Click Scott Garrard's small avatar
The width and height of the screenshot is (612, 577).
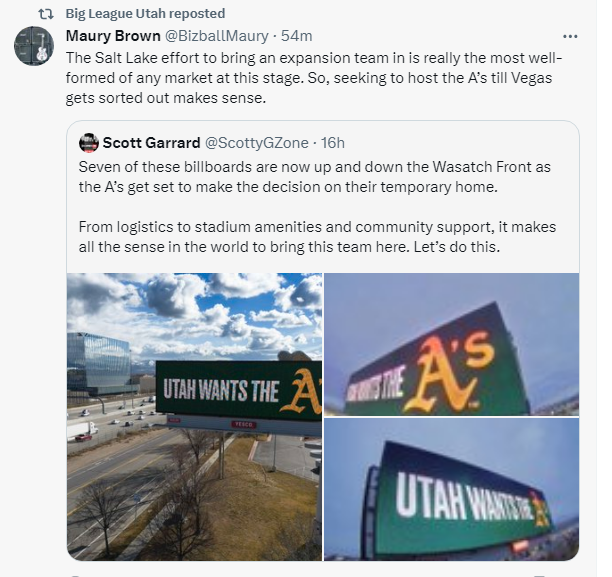(x=88, y=143)
